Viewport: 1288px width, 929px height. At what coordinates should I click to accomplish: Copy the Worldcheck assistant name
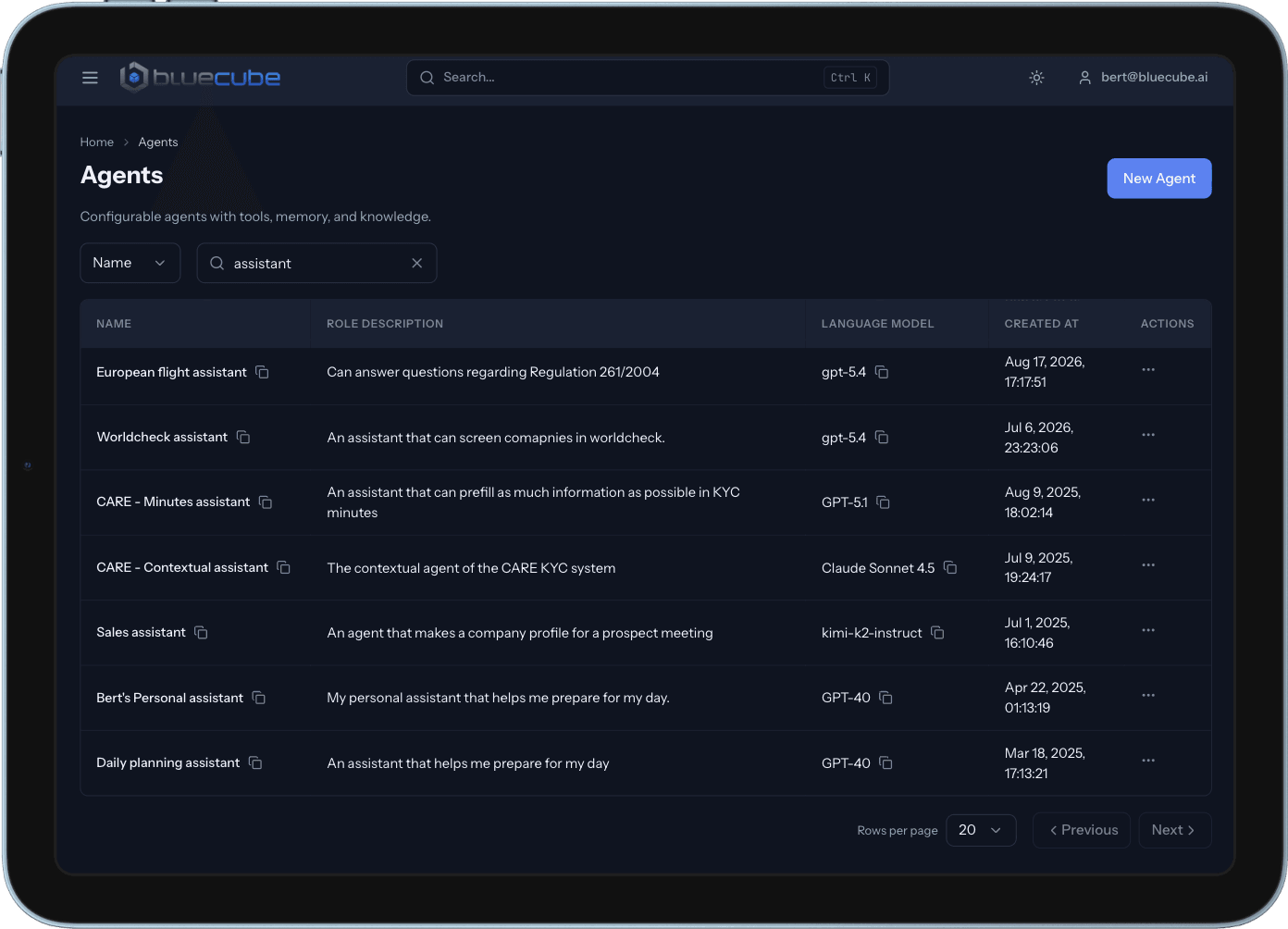243,437
